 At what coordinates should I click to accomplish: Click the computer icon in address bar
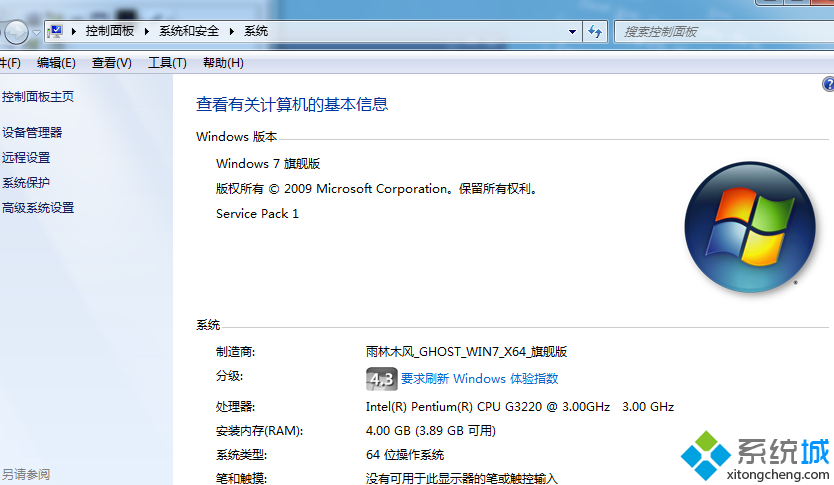point(56,32)
